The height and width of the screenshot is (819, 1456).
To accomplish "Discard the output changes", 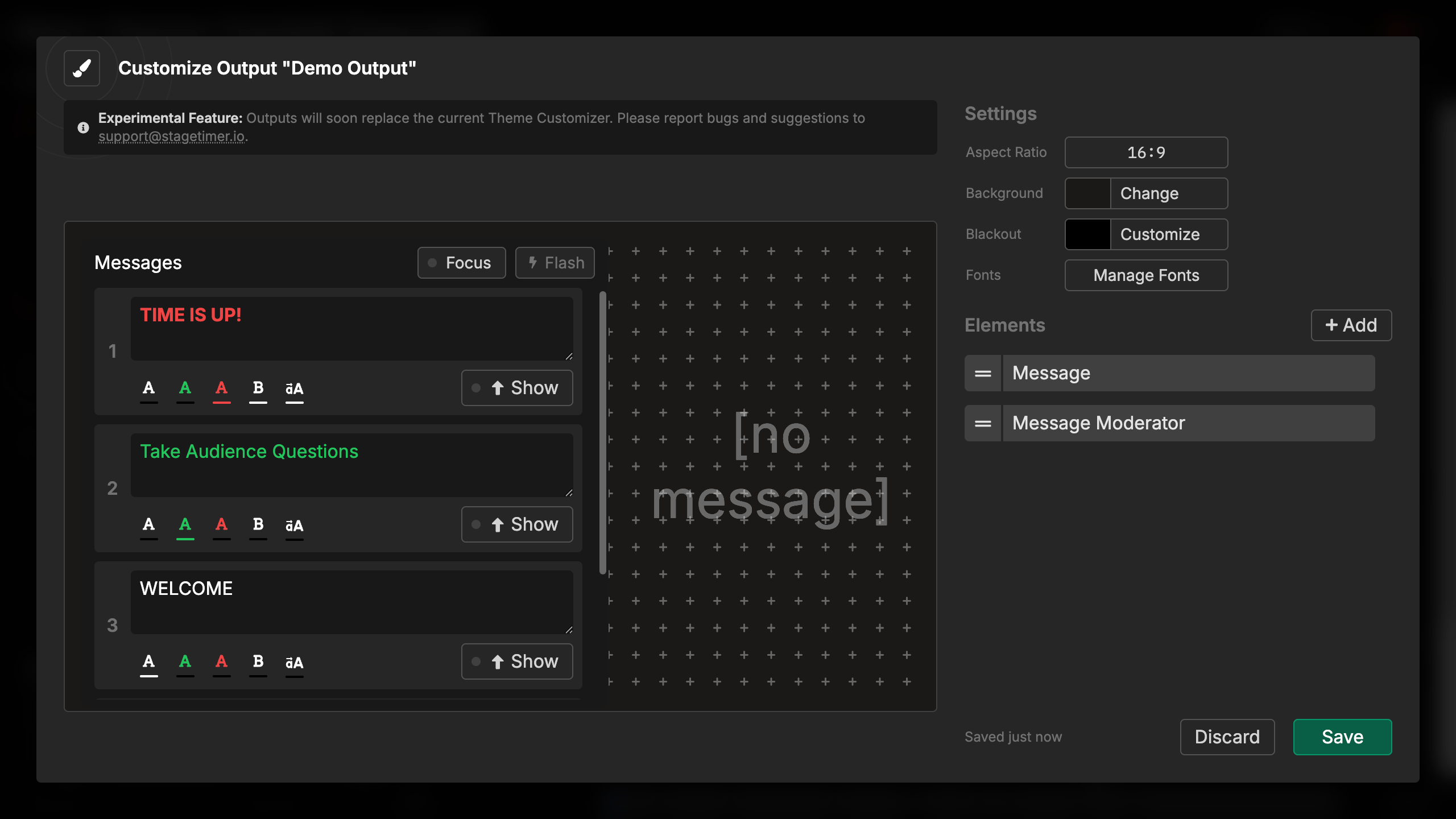I will tap(1227, 737).
